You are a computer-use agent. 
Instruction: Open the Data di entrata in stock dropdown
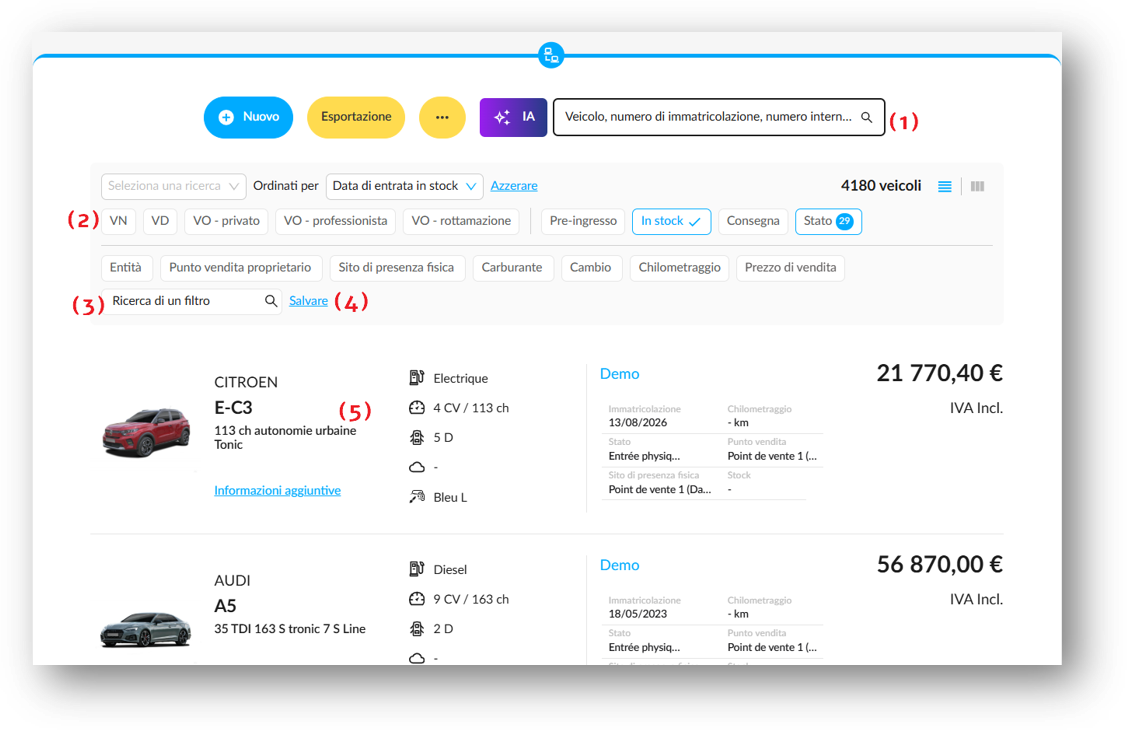coord(405,186)
